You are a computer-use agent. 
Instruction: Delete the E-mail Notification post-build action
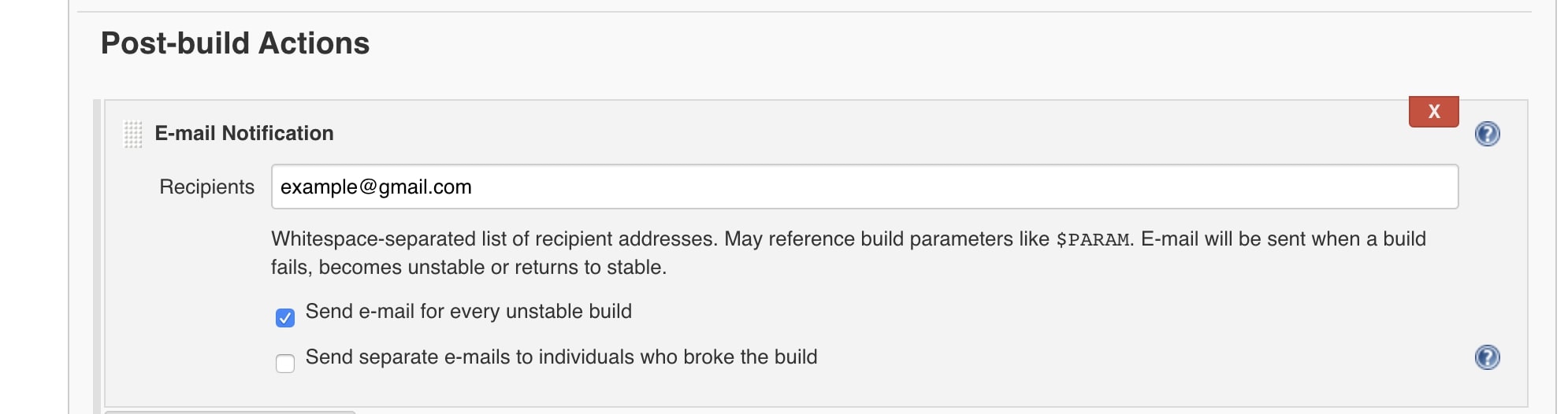(x=1433, y=112)
